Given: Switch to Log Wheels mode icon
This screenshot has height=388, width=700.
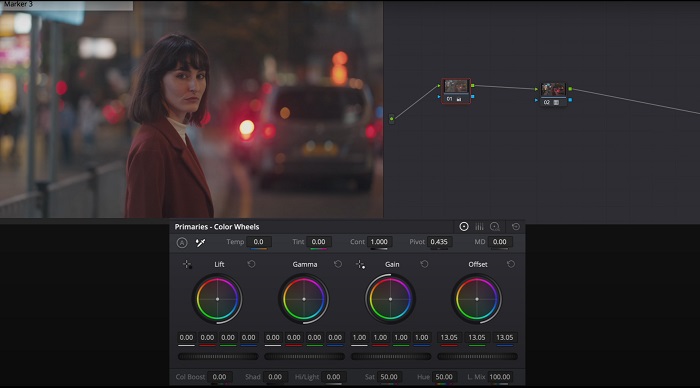Looking at the screenshot, I should tap(495, 227).
